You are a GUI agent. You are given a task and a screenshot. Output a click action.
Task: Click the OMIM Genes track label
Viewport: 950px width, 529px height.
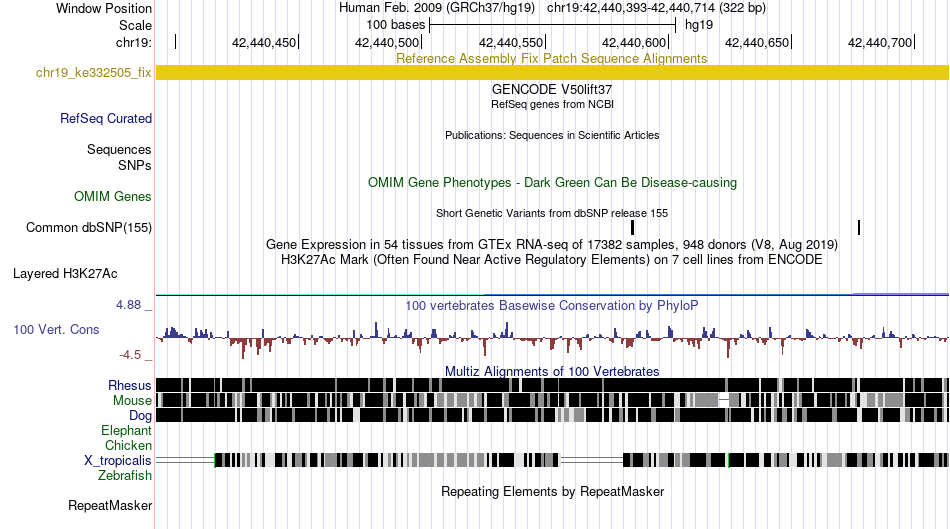(113, 196)
